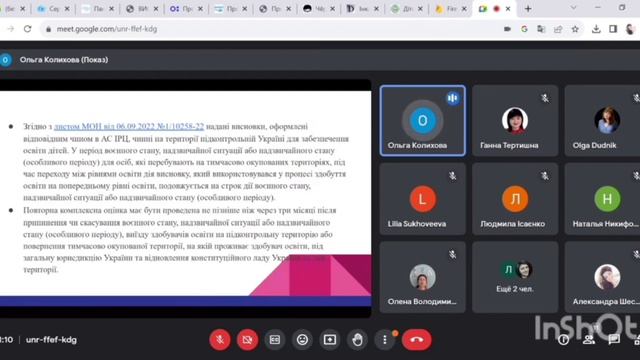The height and width of the screenshot is (360, 640).
Task: Switch to the tab labeled 'Сер'
Action: click(x=53, y=9)
